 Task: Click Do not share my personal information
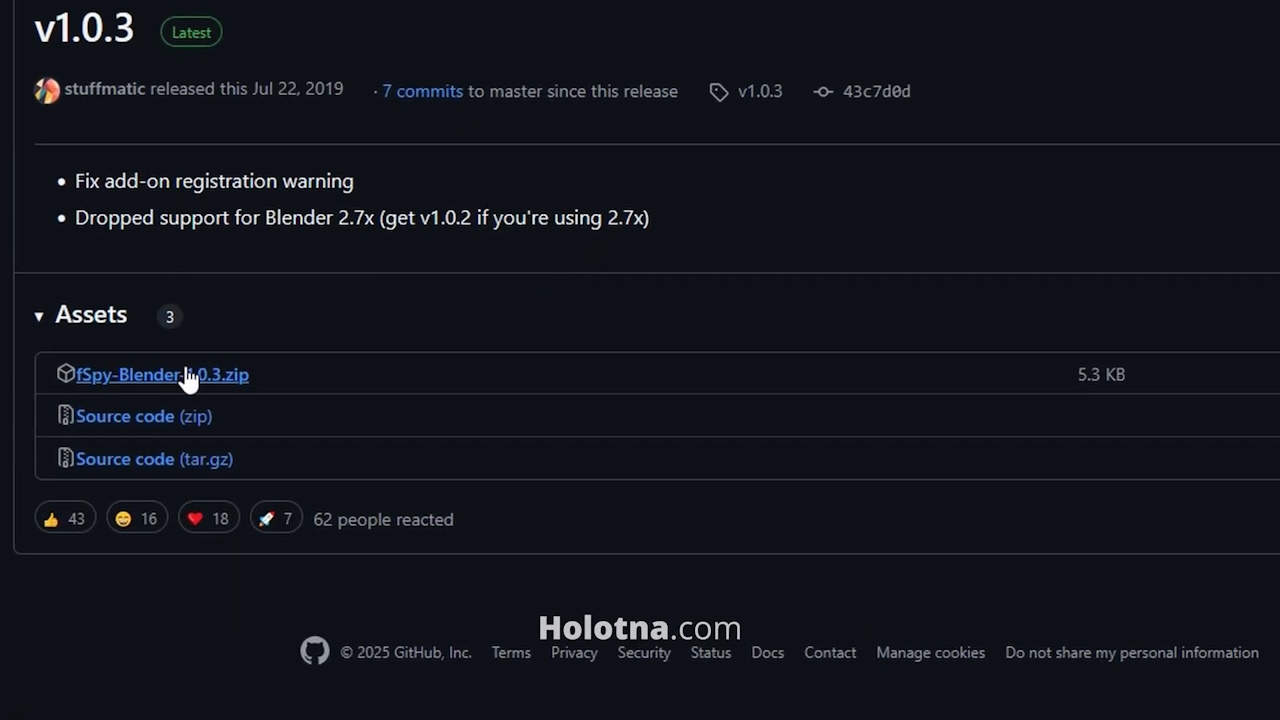pyautogui.click(x=1132, y=652)
